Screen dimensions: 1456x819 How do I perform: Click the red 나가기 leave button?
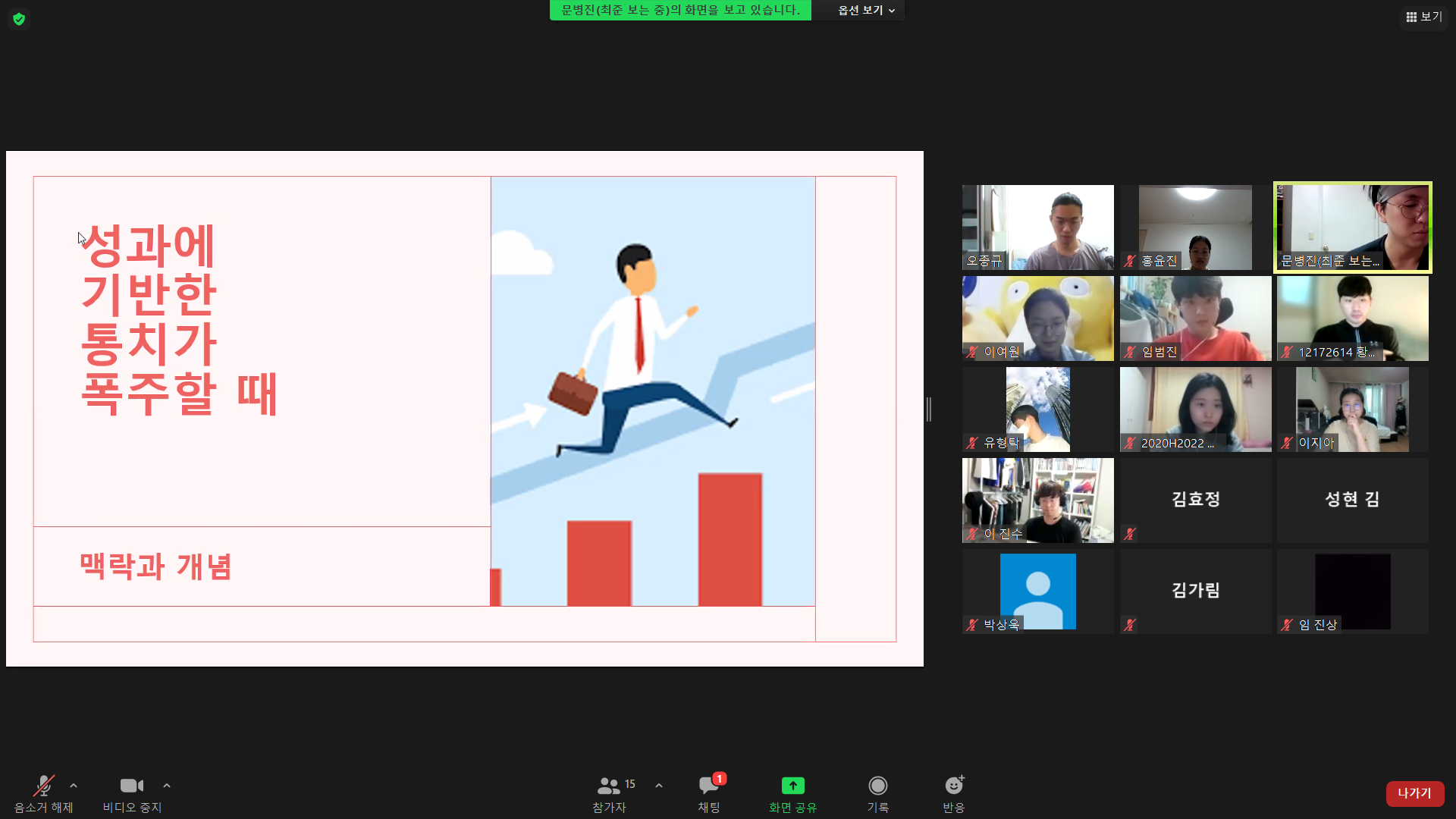(1414, 793)
